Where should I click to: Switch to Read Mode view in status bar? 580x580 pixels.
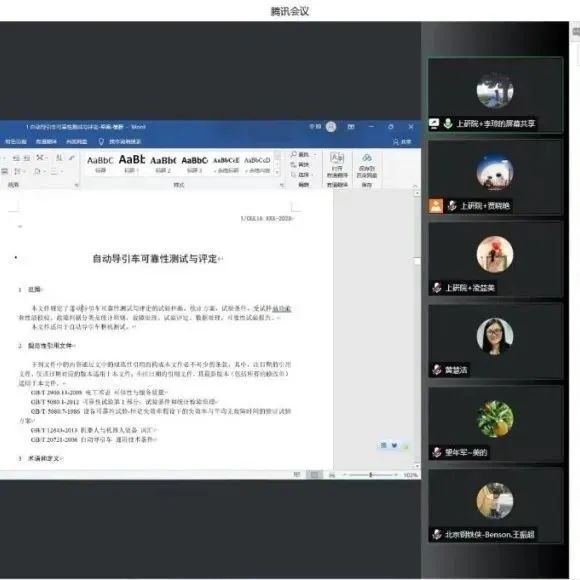click(x=297, y=475)
